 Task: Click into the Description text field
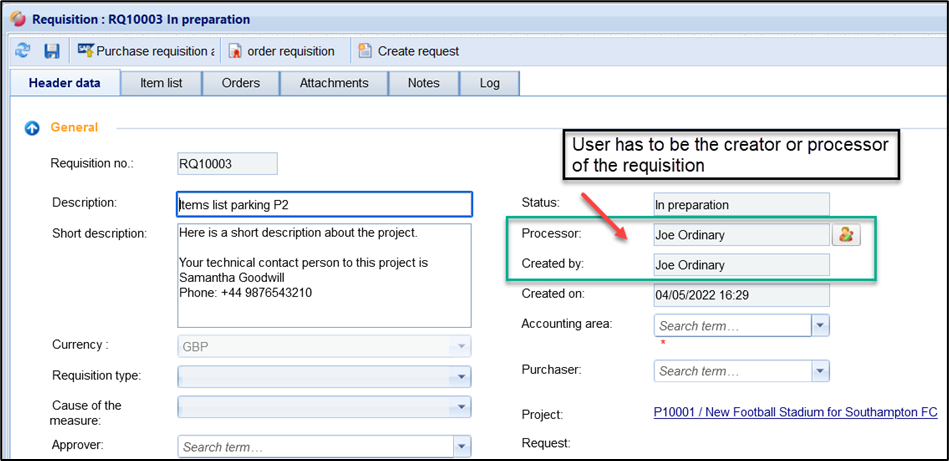(323, 204)
